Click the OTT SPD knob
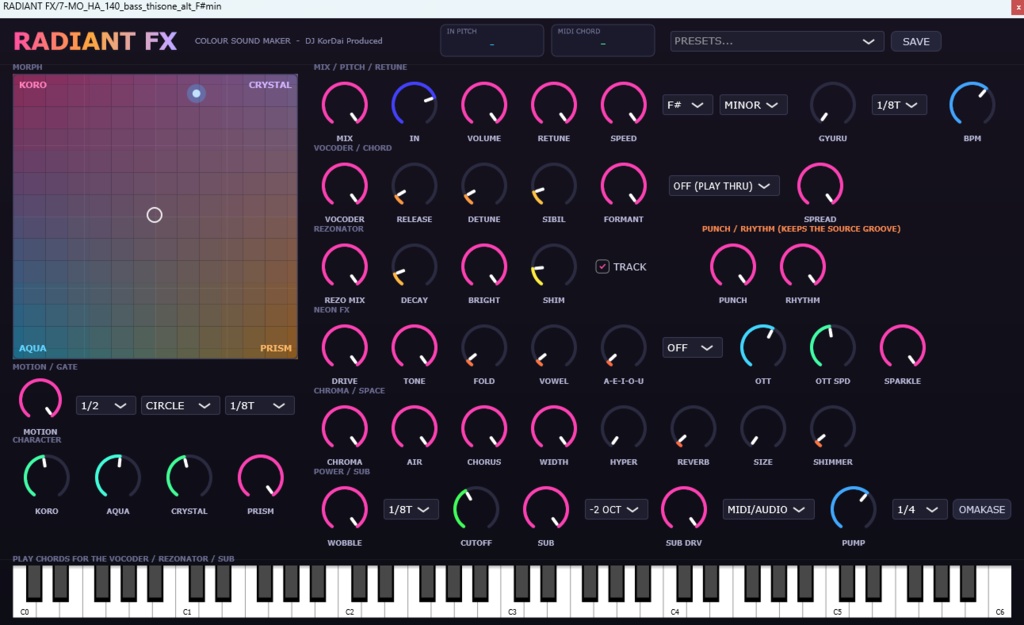 tap(833, 347)
